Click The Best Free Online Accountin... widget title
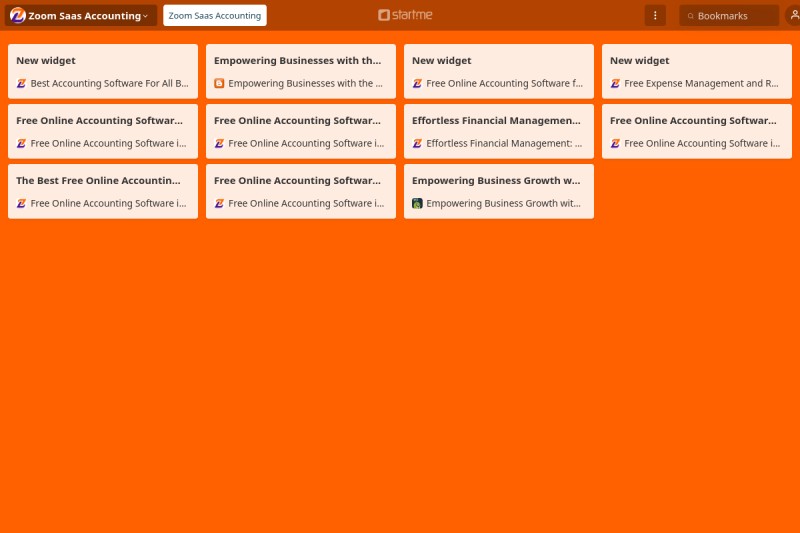This screenshot has height=533, width=800. (x=98, y=181)
